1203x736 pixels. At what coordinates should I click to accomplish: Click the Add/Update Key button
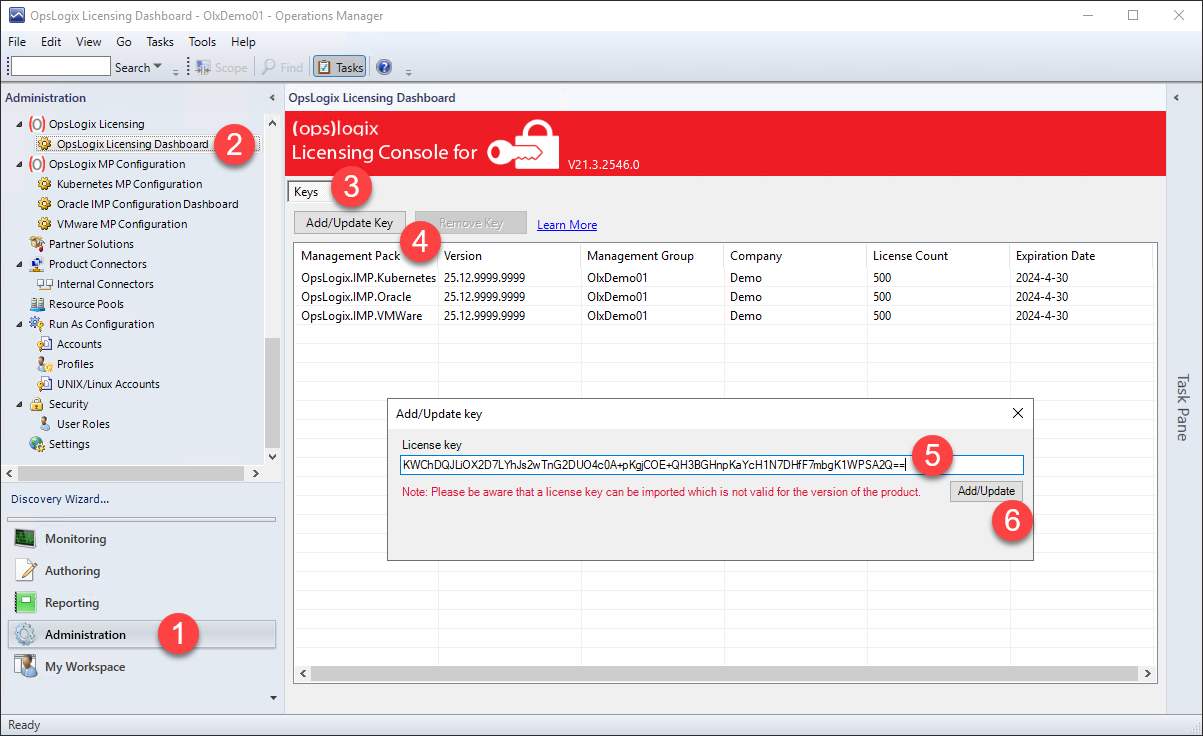coord(350,223)
